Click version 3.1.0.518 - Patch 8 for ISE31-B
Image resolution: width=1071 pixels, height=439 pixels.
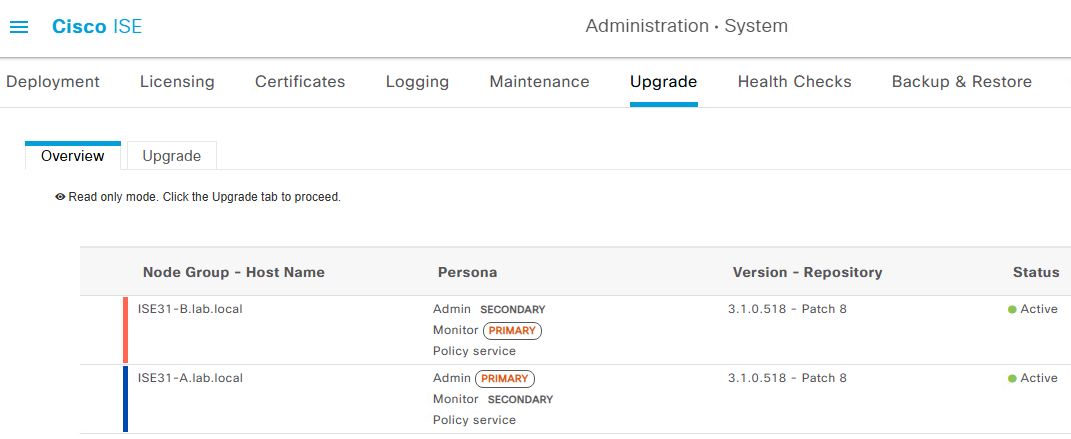click(788, 309)
